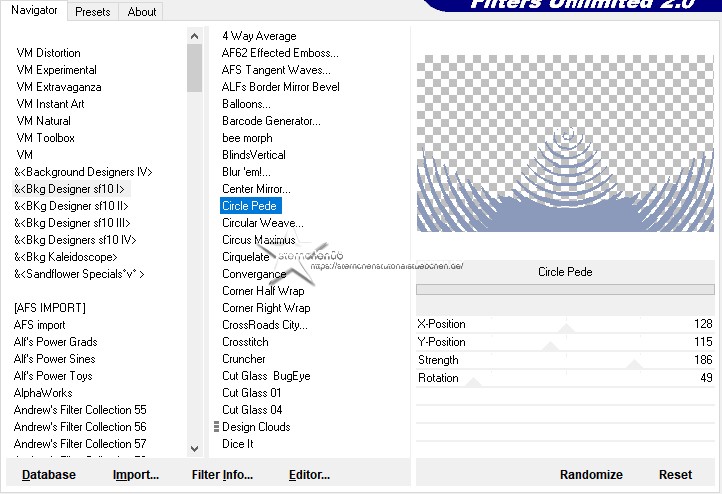
Task: Select Alf's Power Grads category
Action: point(55,342)
